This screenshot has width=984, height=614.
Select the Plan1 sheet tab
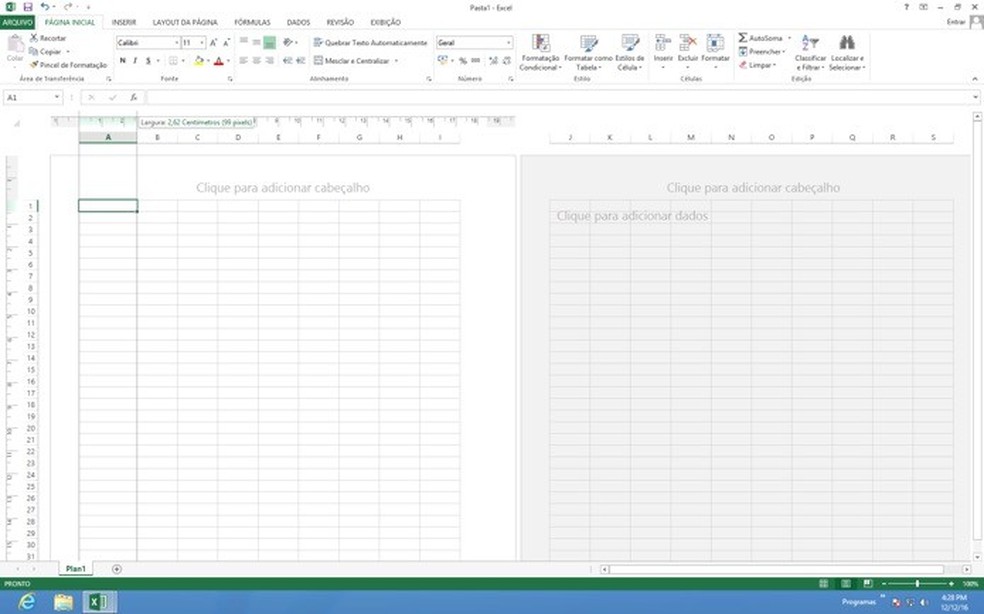coord(76,569)
